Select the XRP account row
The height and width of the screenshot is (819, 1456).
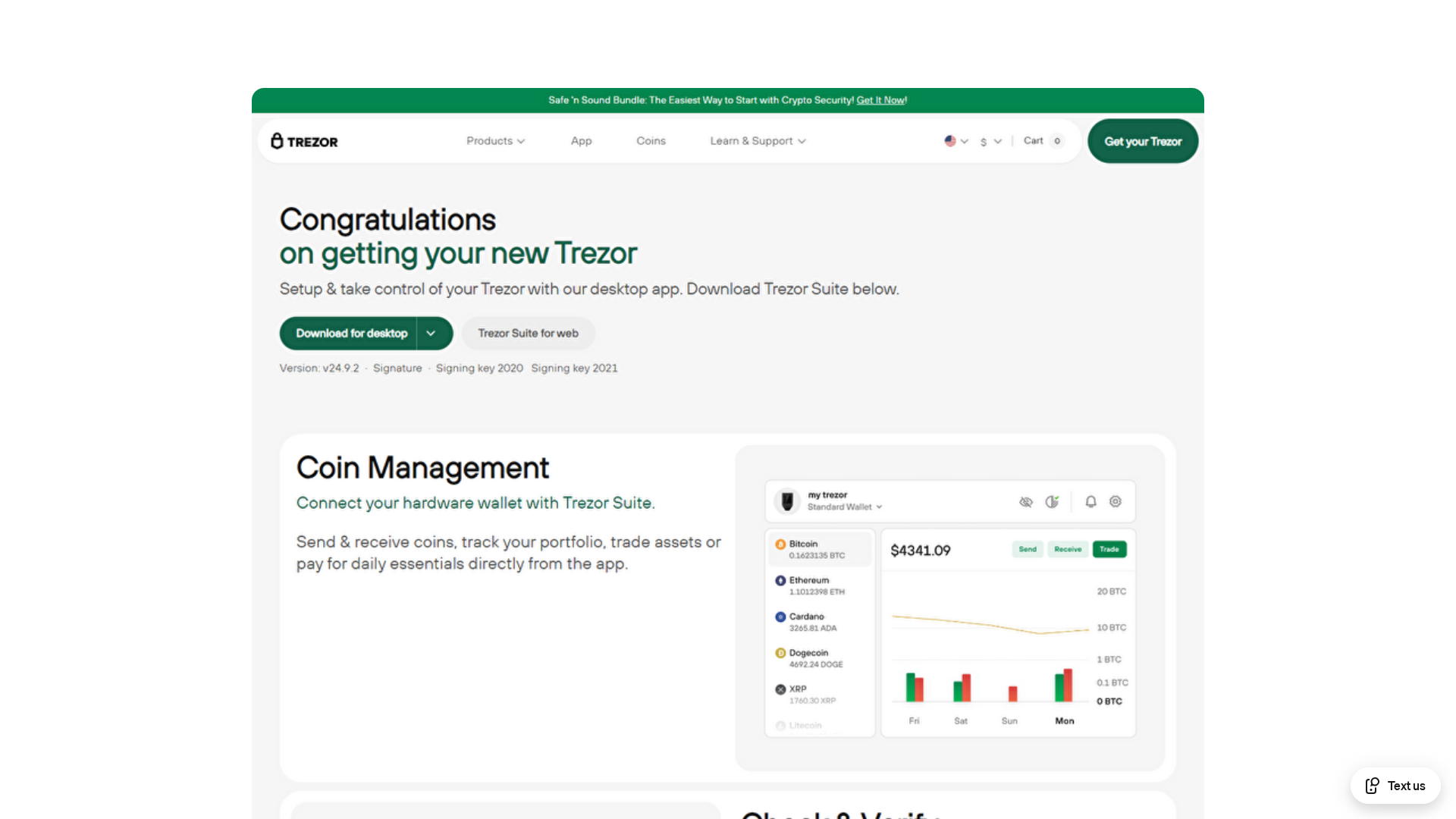point(820,695)
